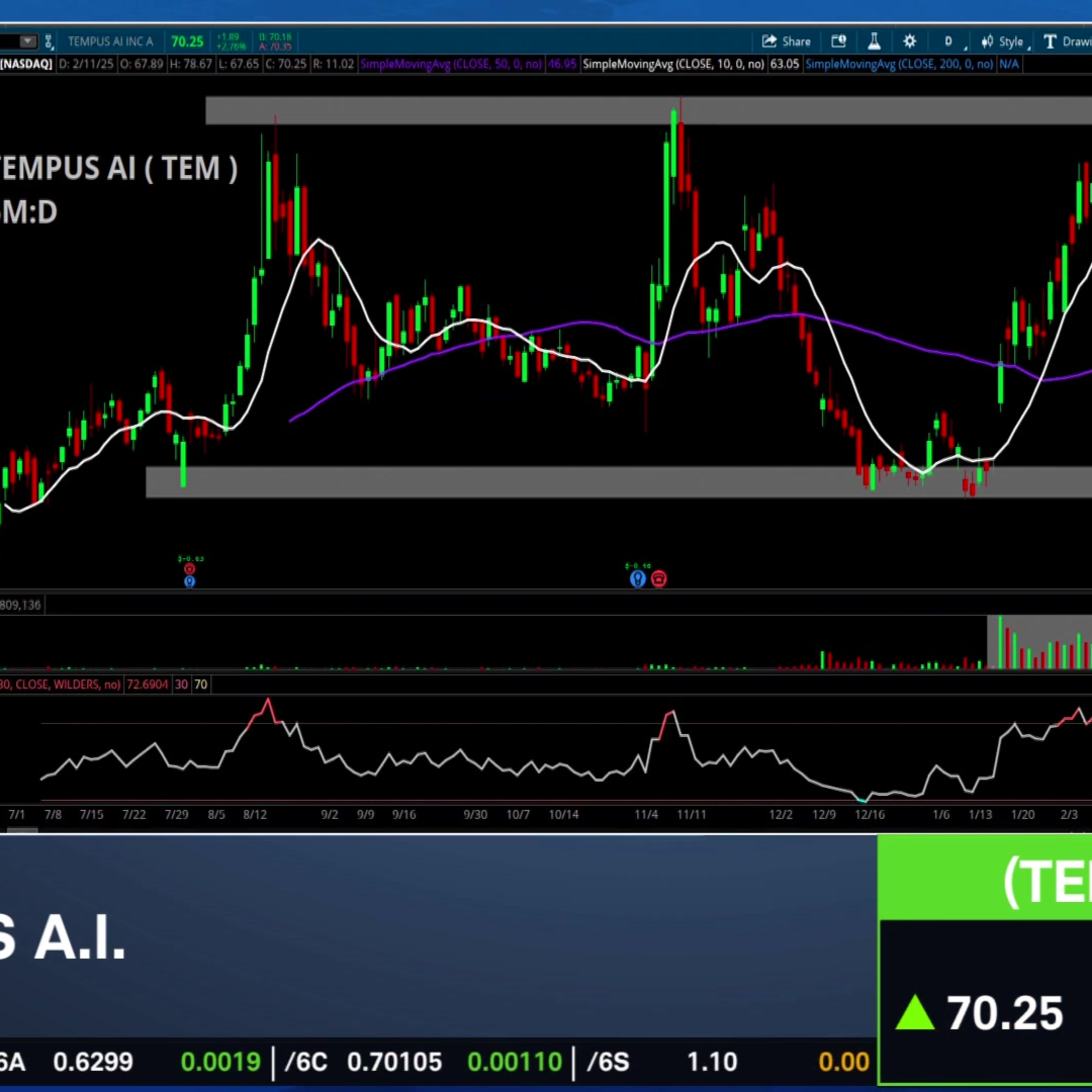
Task: Click the blue lightbulb event icon near 7/29
Action: 190,582
